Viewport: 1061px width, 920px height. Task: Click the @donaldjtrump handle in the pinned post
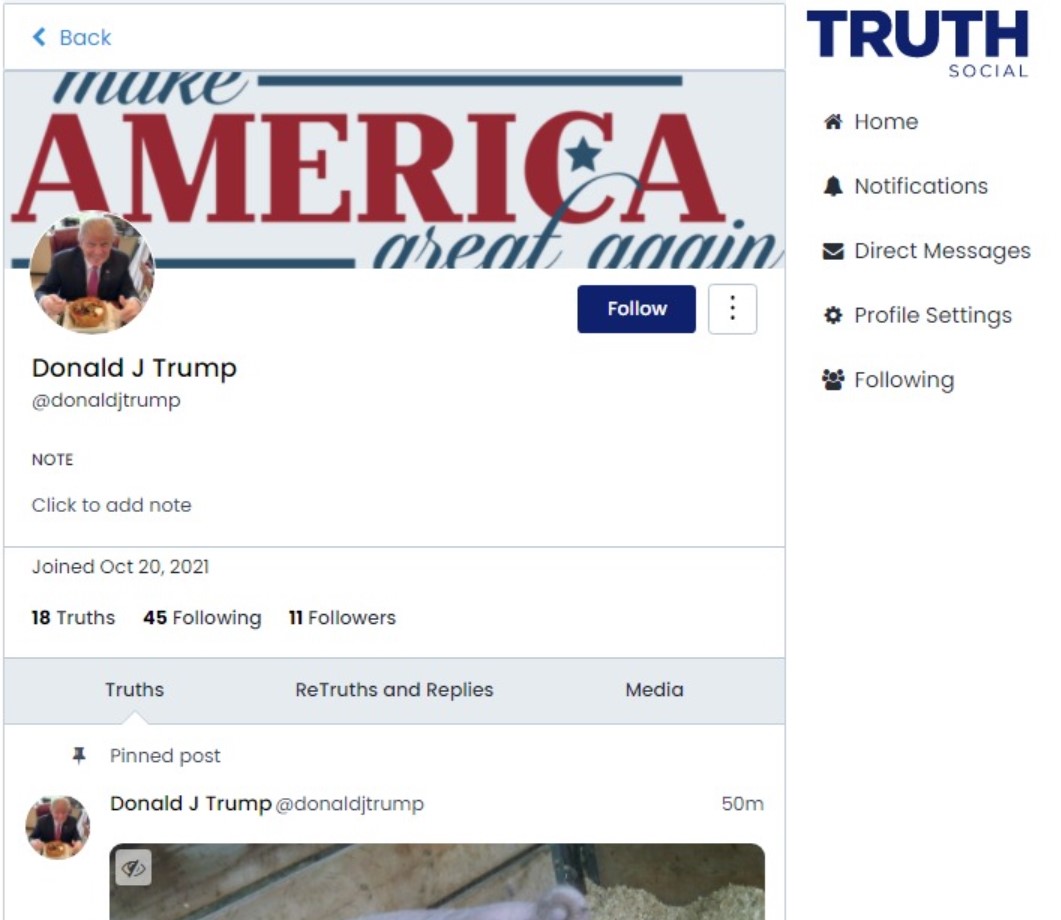point(350,804)
